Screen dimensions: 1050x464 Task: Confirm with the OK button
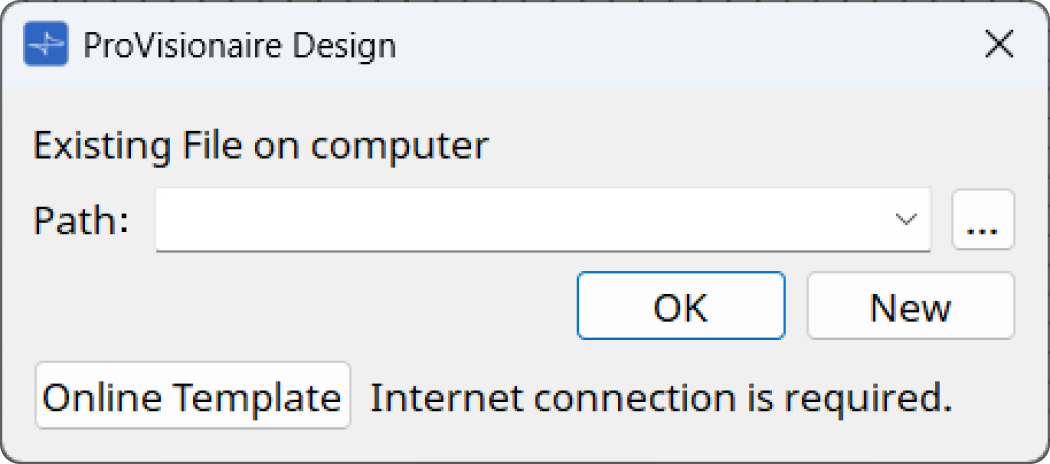pyautogui.click(x=681, y=305)
